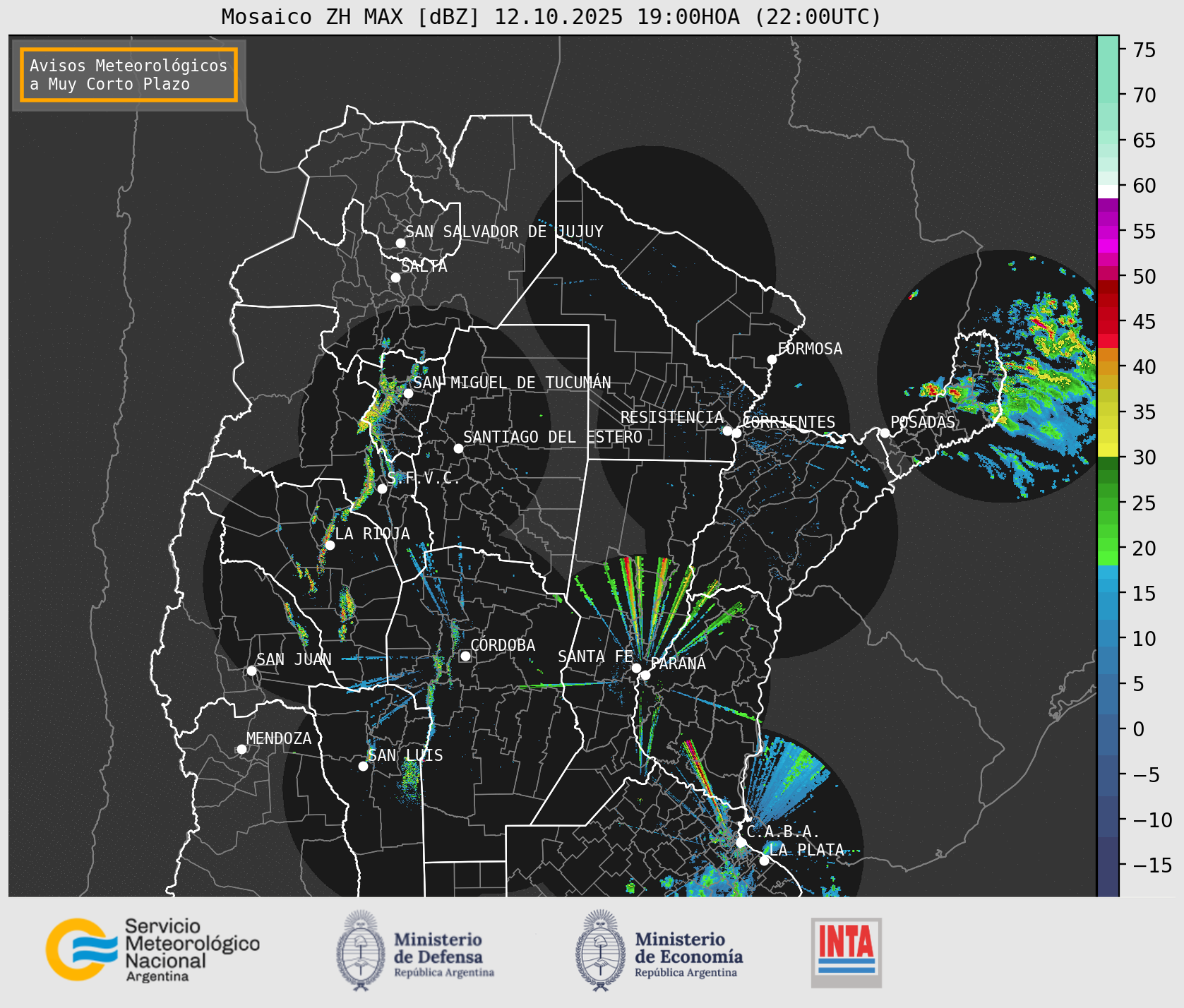
Task: Click the magenta 55 dBZ color band
Action: [1108, 232]
